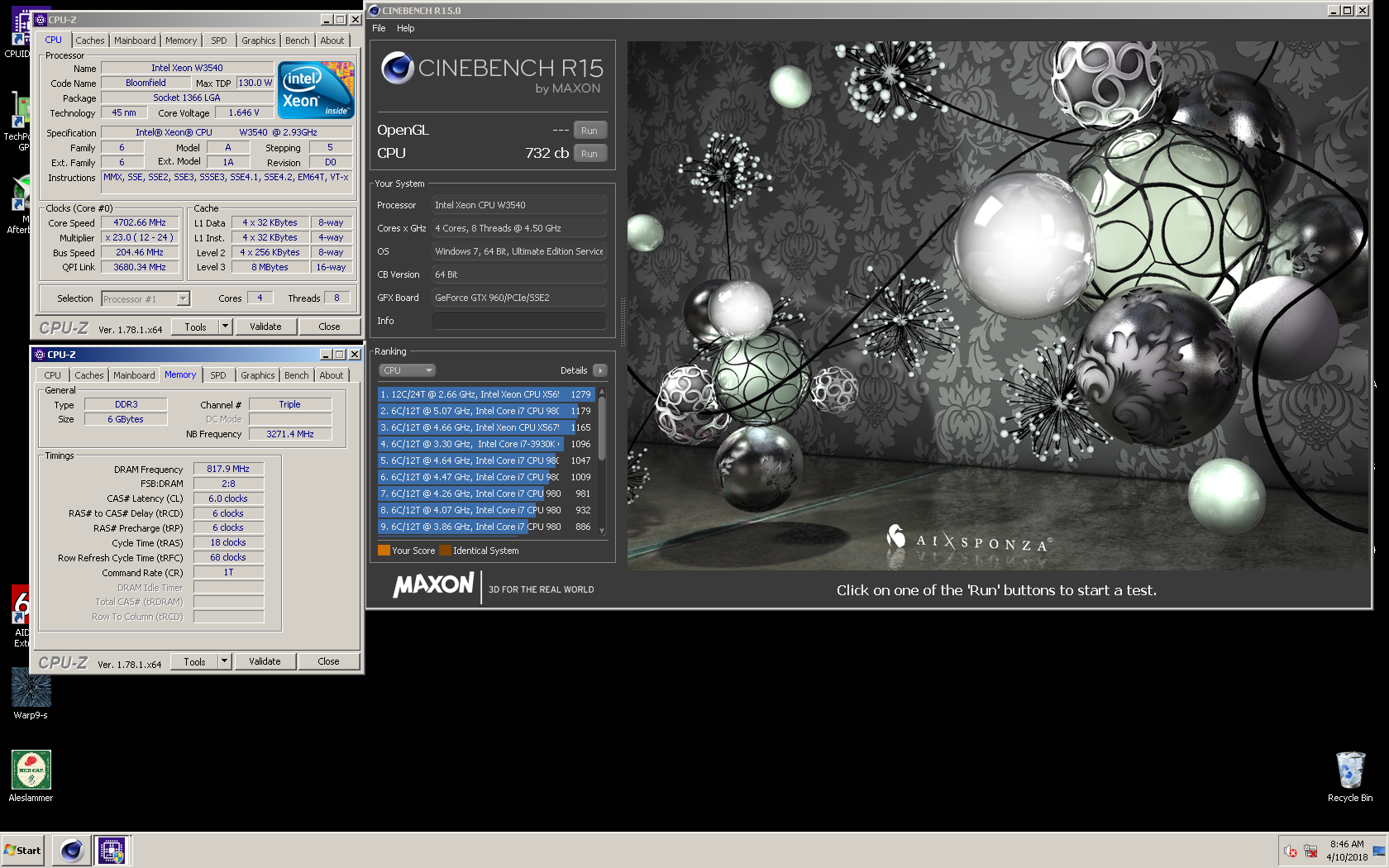Click the DRAM Frequency value 817.9 MHz
1389x868 pixels.
228,469
